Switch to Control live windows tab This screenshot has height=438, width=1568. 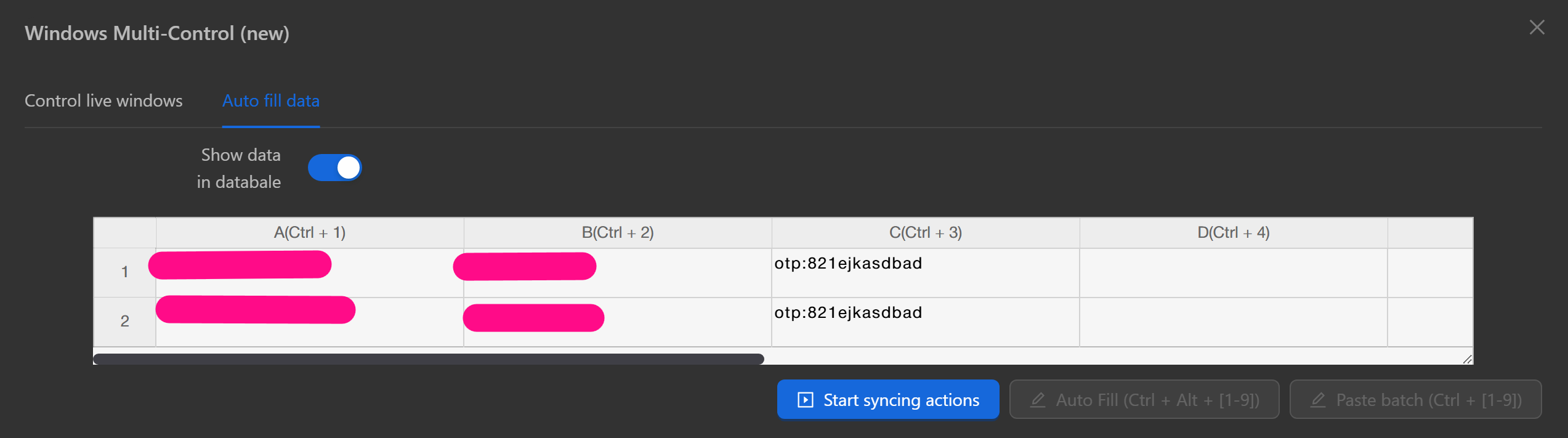tap(103, 101)
